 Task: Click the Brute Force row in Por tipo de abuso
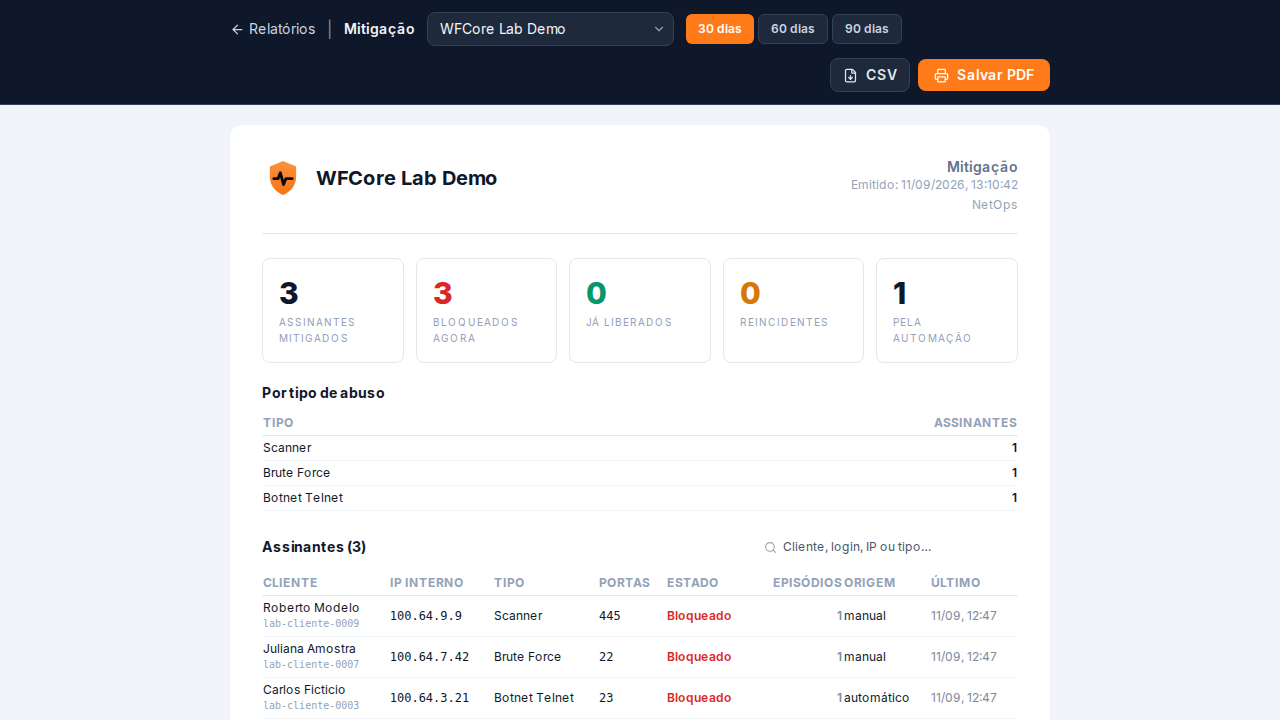[640, 473]
